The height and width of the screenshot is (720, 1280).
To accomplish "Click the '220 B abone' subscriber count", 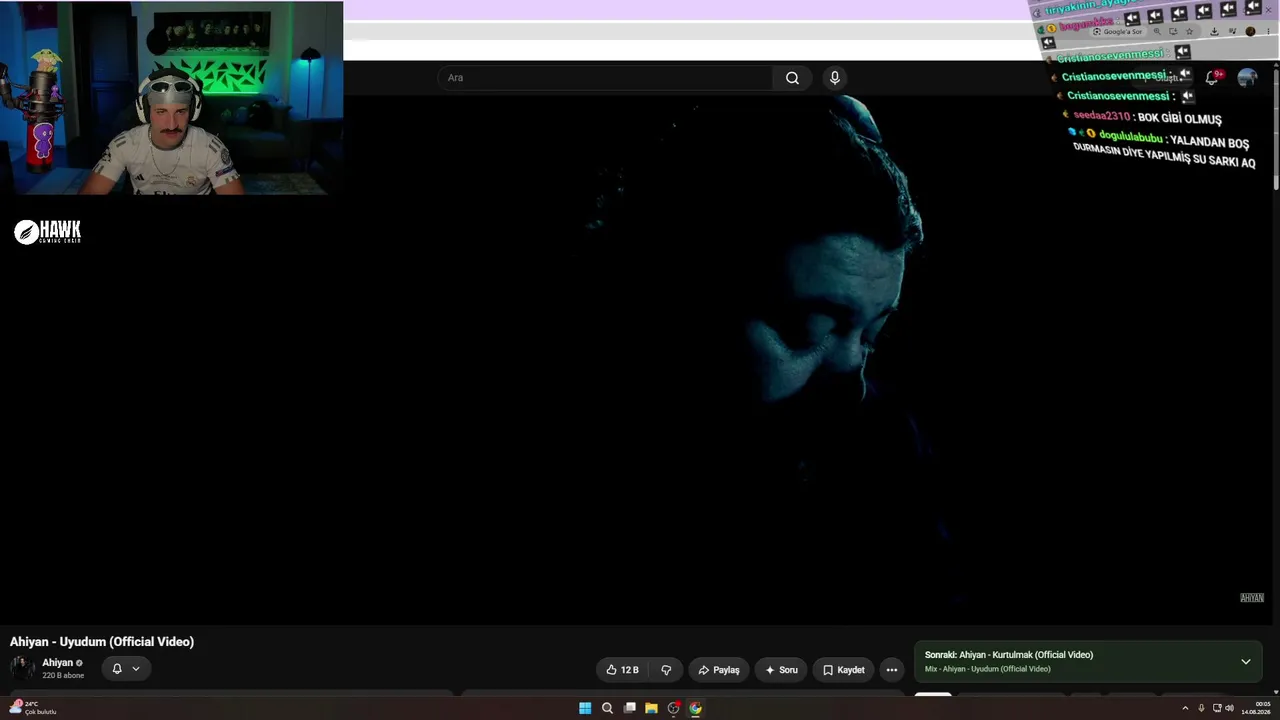I will point(63,676).
